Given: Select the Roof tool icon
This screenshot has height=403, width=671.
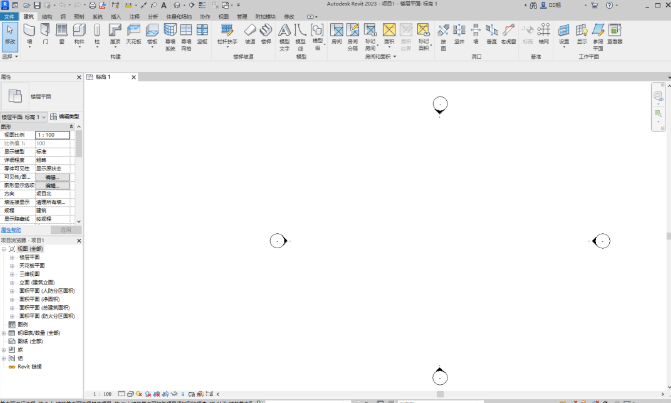Looking at the screenshot, I should click(116, 34).
